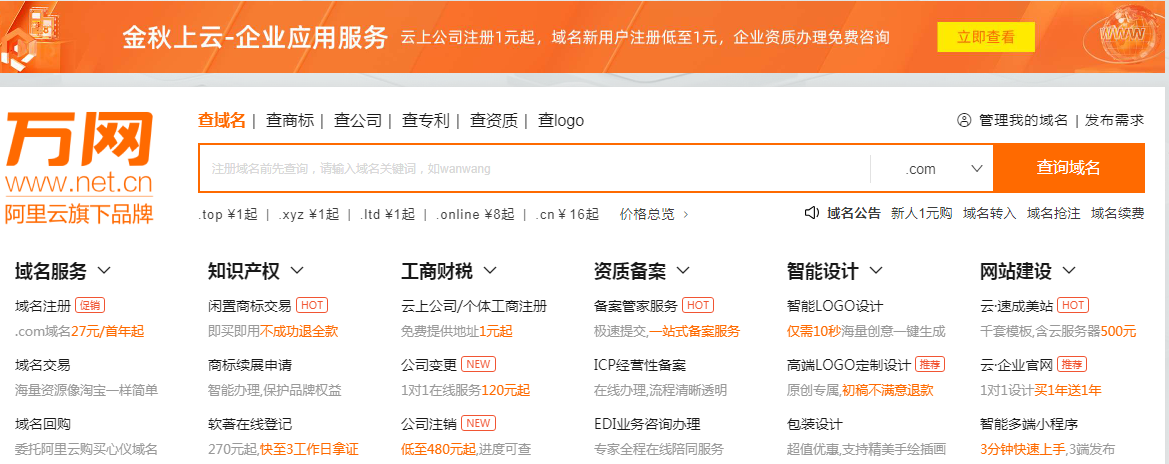Click the .ltd ¥1起 price link
1169x464 pixels.
tap(387, 214)
